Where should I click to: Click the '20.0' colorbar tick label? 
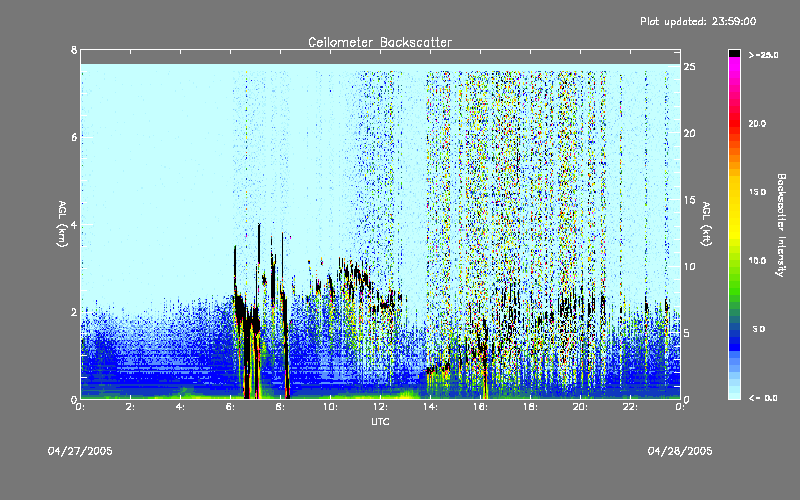click(x=757, y=123)
